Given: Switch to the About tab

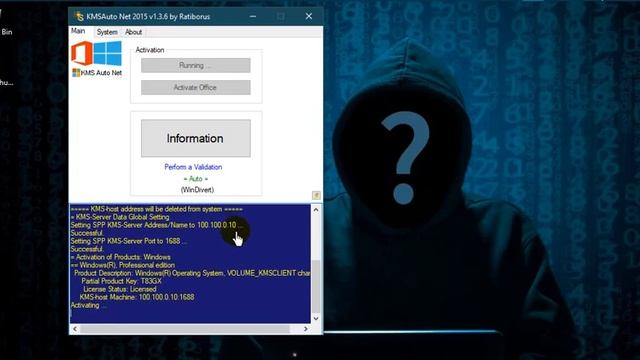Looking at the screenshot, I should click(133, 32).
